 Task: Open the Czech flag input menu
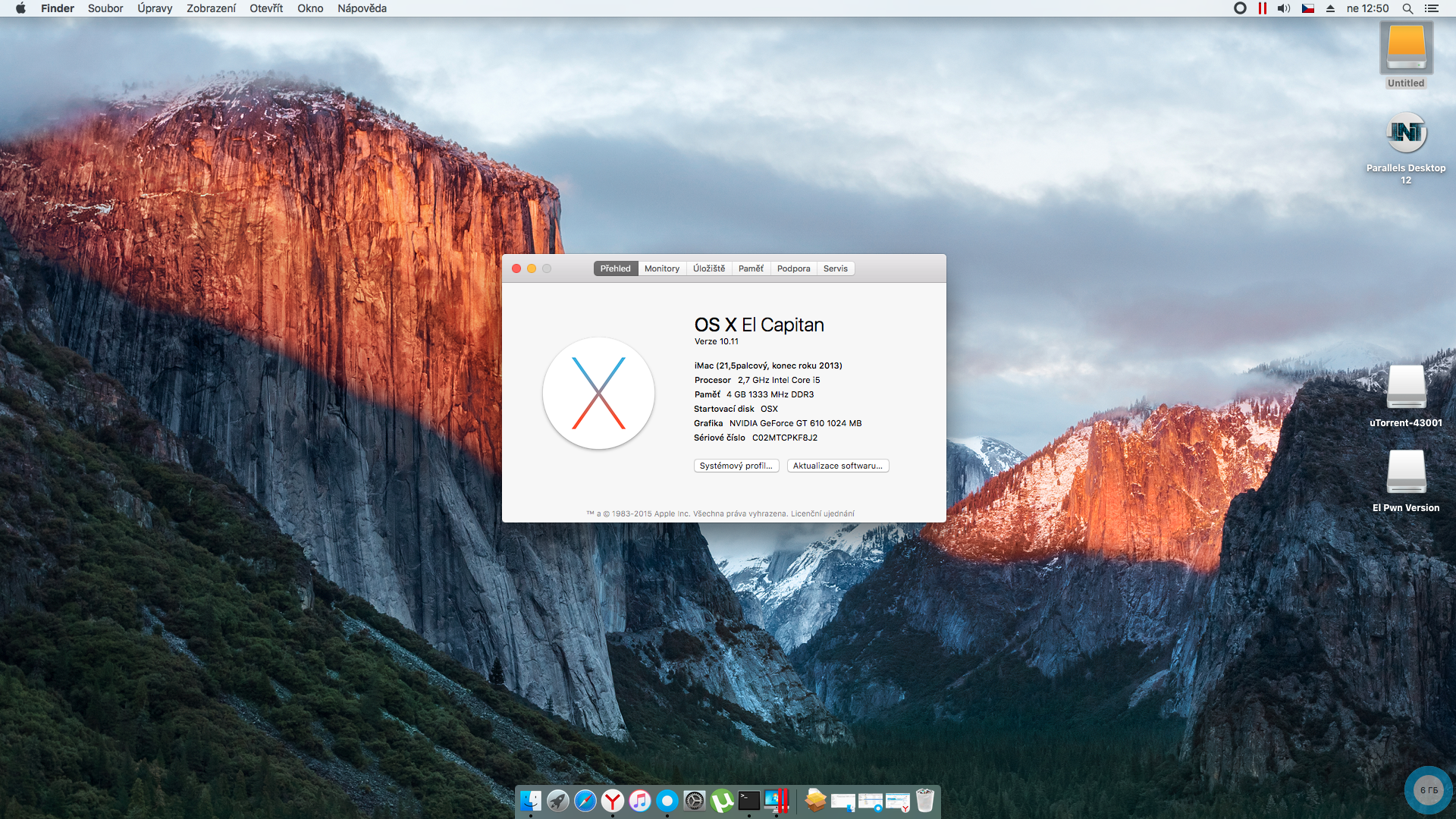coord(1308,8)
